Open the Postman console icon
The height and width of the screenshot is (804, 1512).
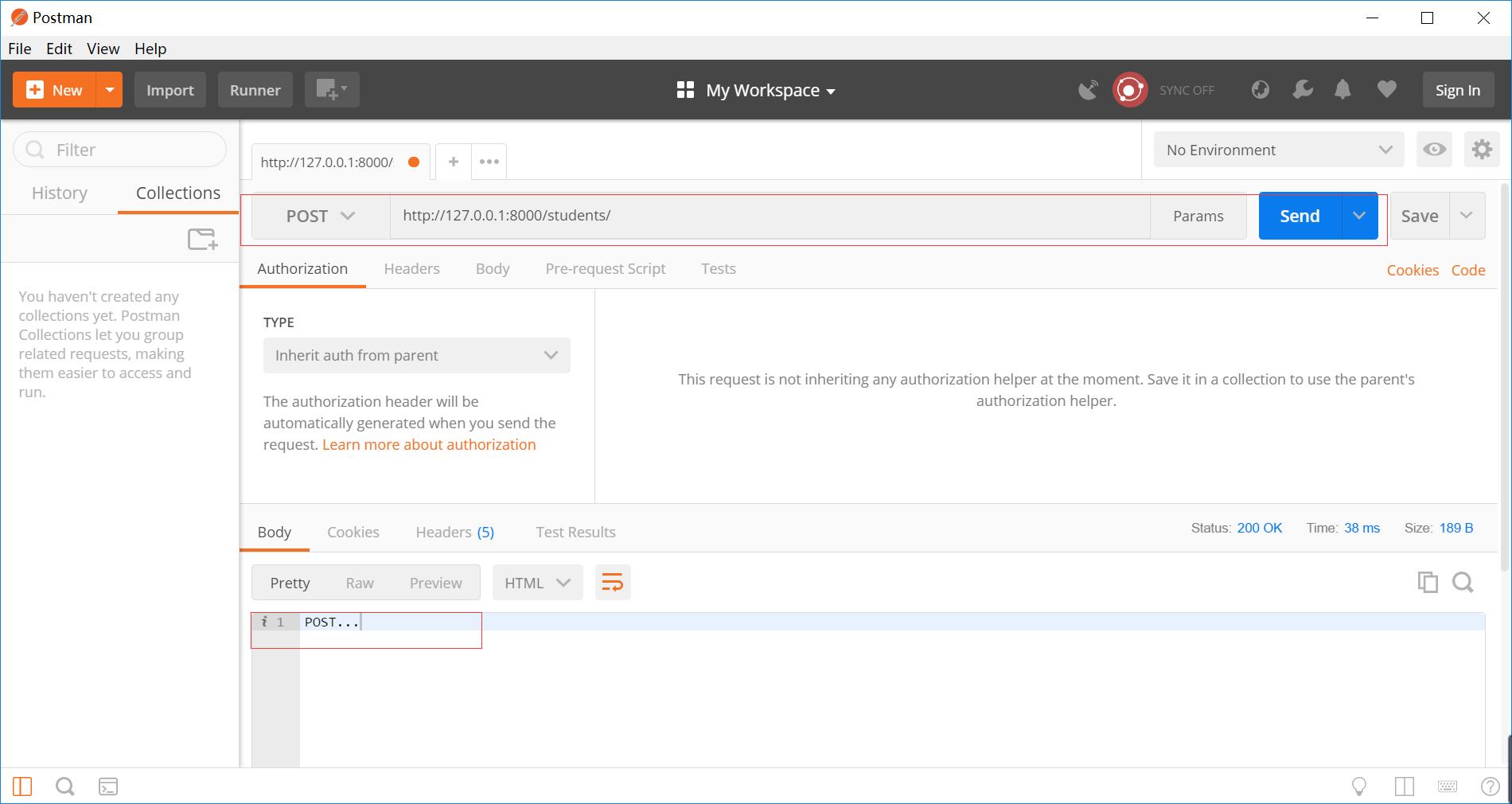pyautogui.click(x=108, y=786)
